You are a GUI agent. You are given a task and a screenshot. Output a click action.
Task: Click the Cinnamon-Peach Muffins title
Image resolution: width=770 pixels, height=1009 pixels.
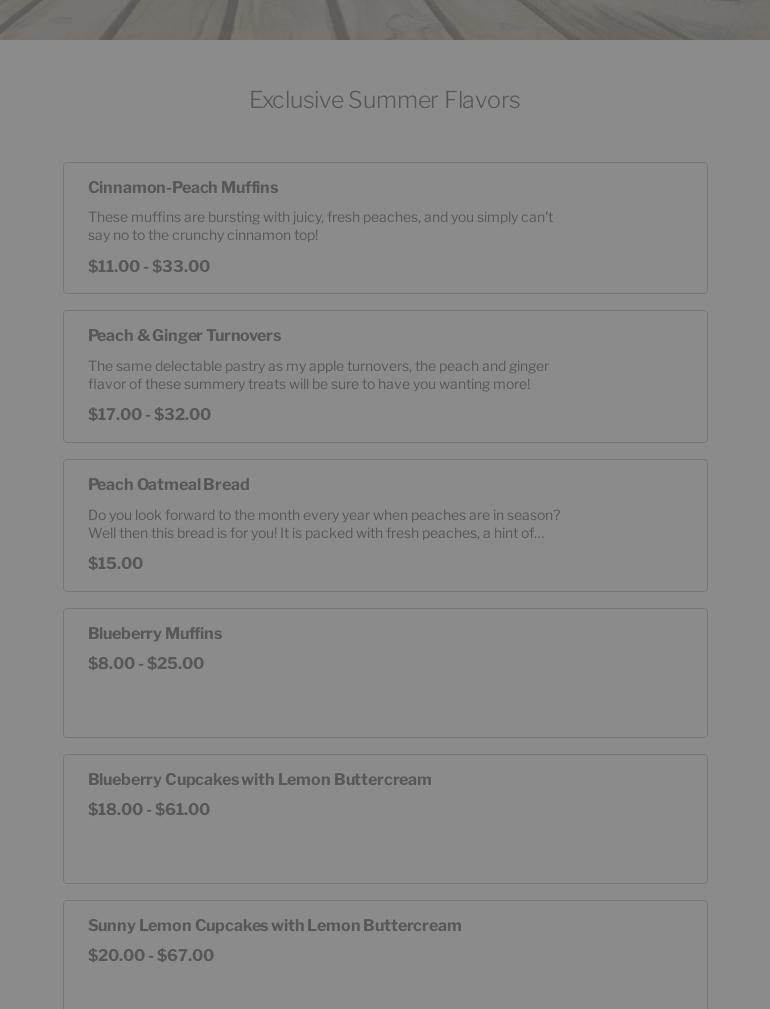click(x=183, y=187)
